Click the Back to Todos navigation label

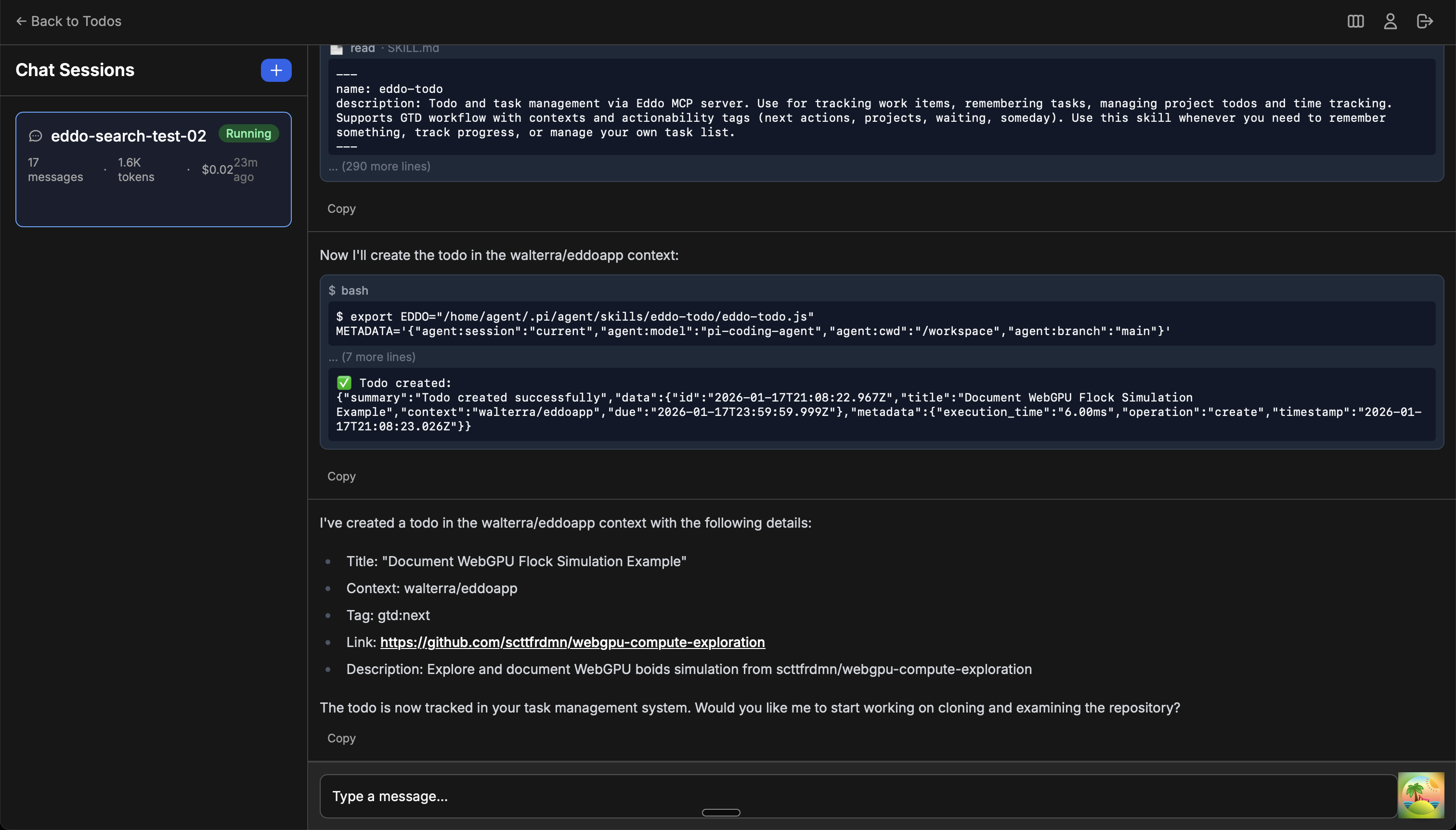(76, 21)
